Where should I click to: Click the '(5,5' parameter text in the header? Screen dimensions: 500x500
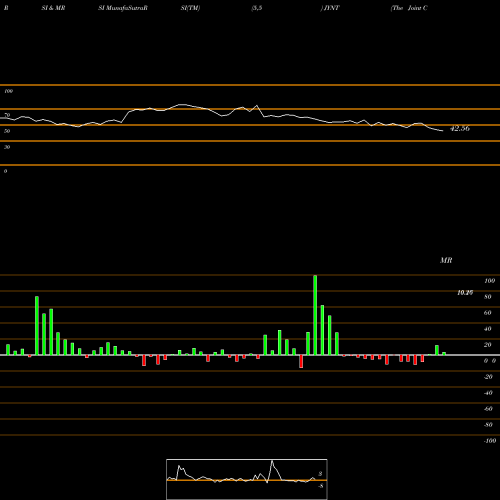point(257,8)
